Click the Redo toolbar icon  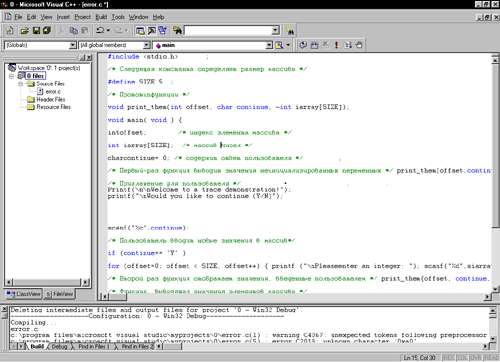pyautogui.click(x=118, y=31)
